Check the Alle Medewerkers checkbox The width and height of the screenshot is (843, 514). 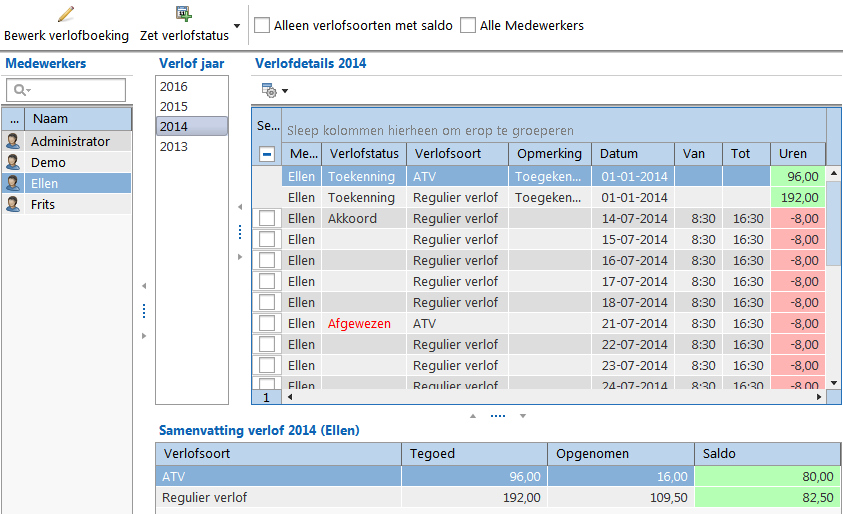click(468, 25)
